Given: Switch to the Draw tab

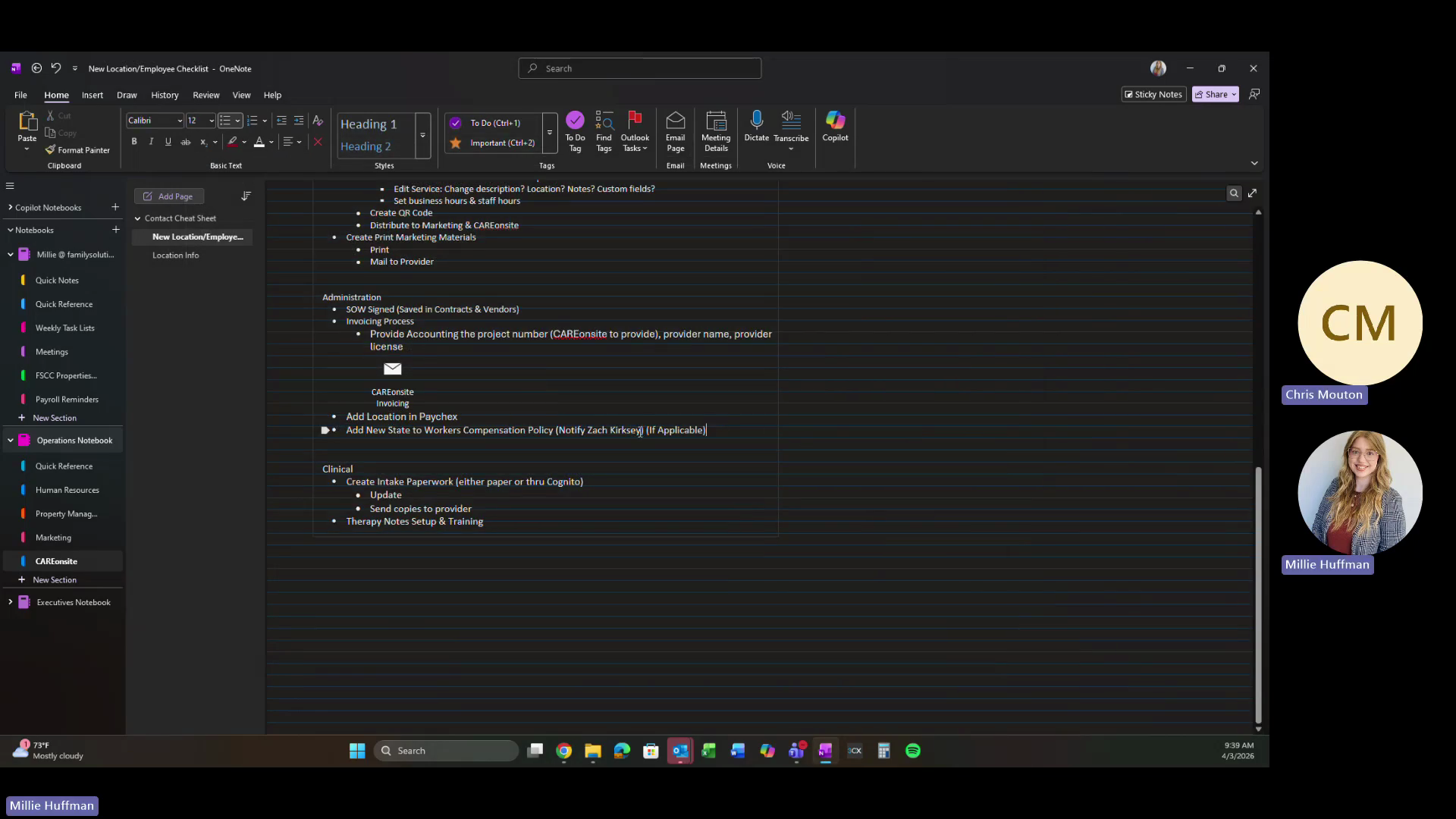Looking at the screenshot, I should [127, 95].
